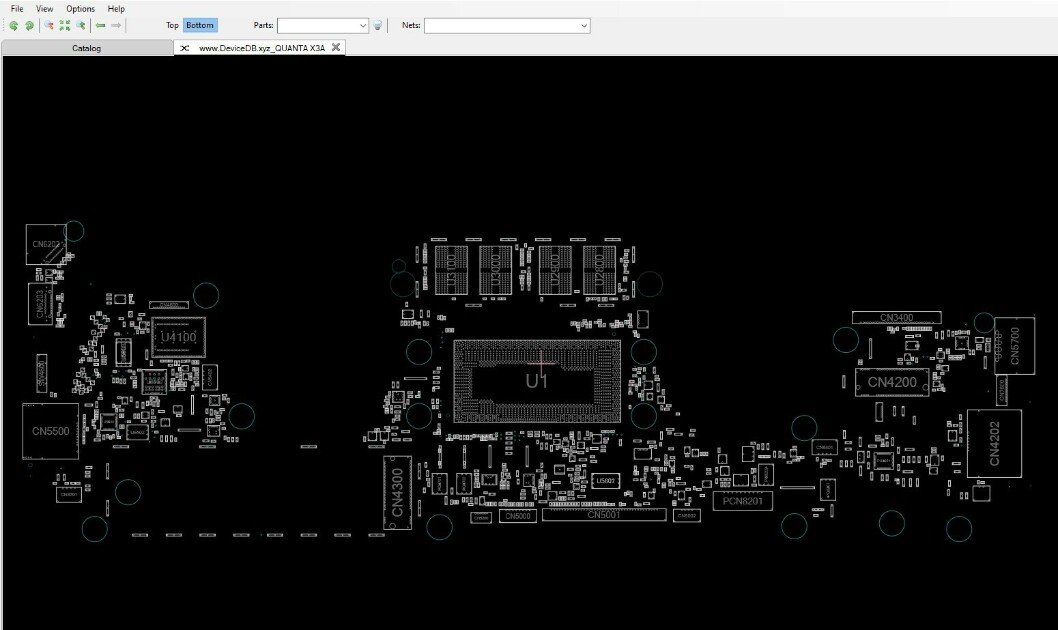Switch to the Top board side
Screen dimensions: 1058x630
(172, 25)
